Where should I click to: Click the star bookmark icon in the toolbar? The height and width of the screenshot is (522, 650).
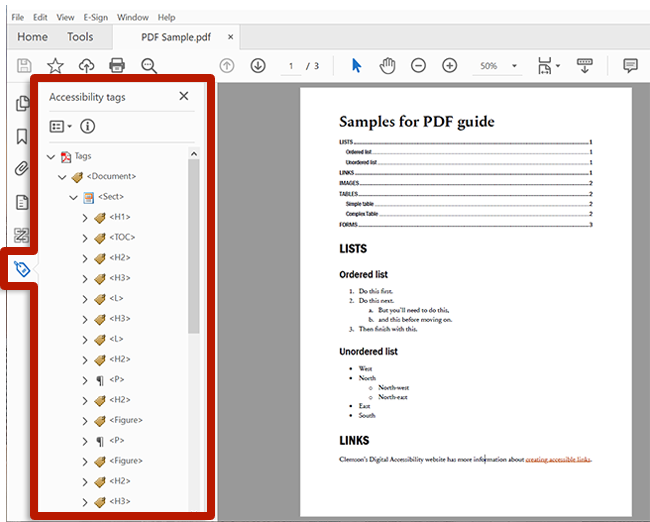(55, 66)
